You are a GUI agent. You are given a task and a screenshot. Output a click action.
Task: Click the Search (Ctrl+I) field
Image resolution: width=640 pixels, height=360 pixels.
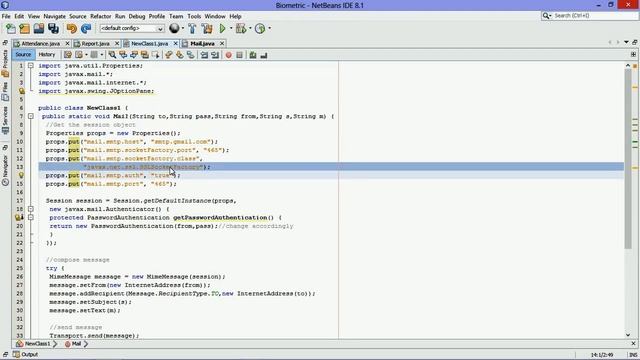click(590, 16)
